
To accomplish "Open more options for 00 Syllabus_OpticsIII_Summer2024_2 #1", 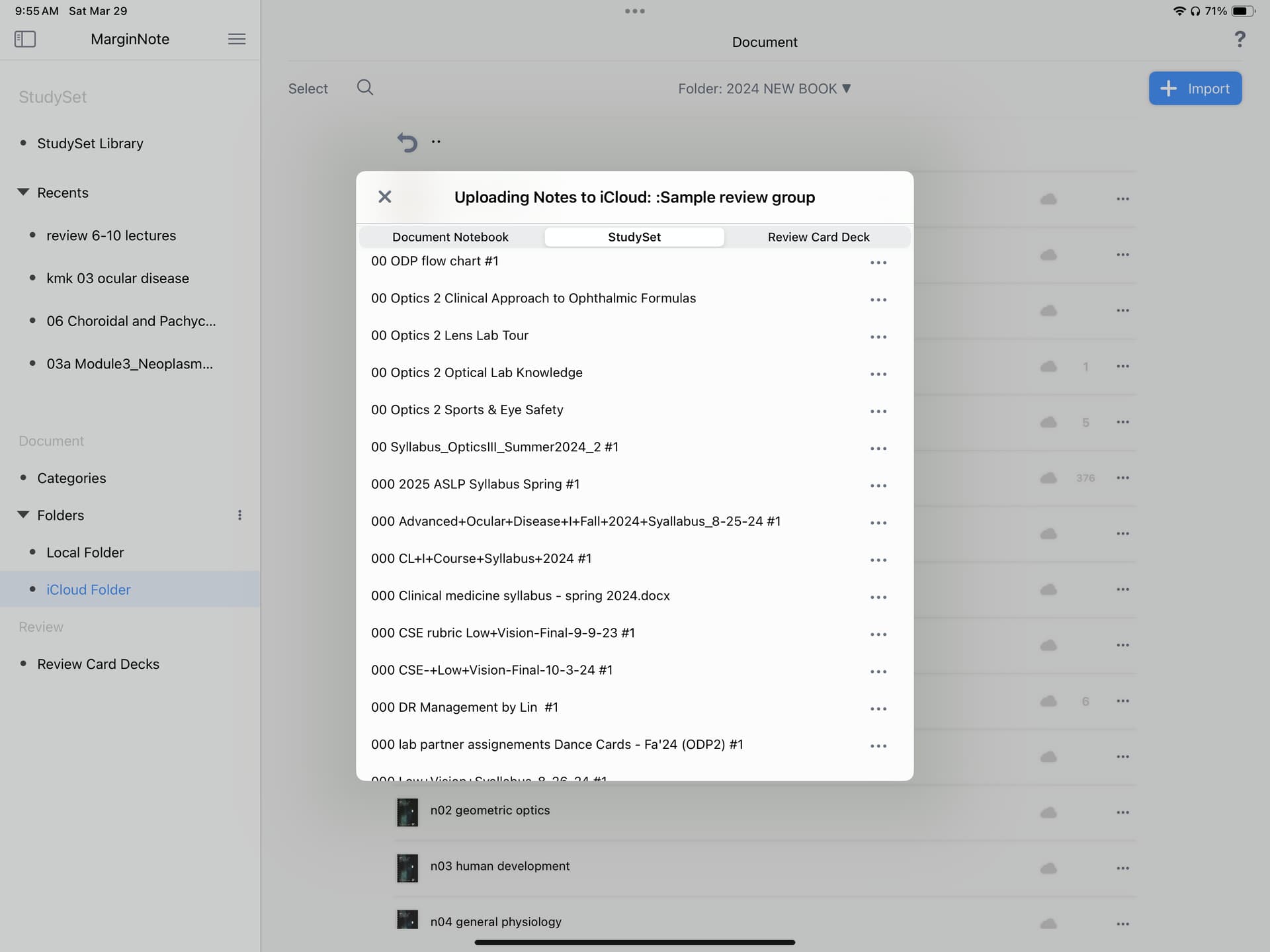I will tap(878, 449).
